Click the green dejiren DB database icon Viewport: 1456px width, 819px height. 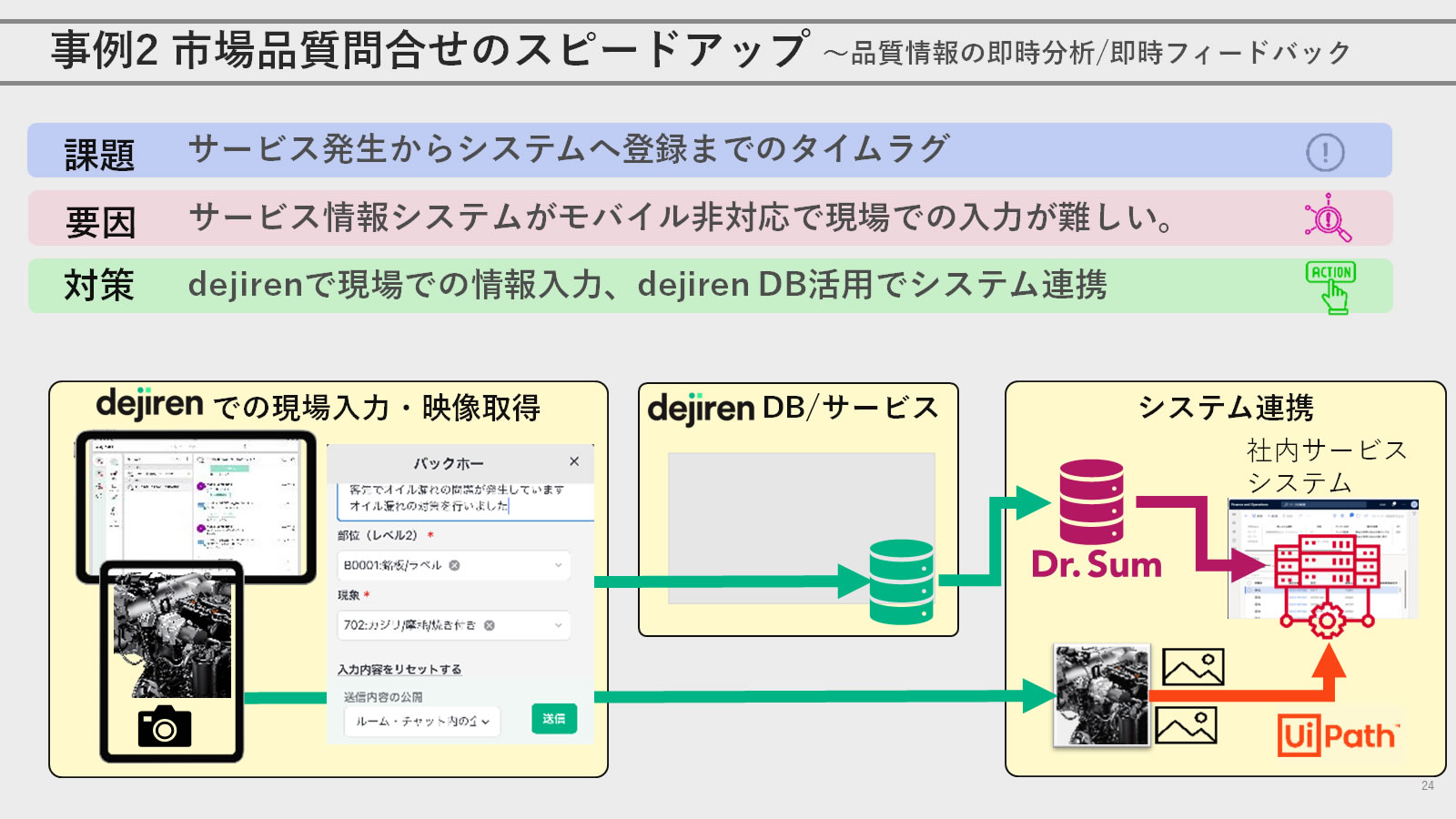point(901,582)
